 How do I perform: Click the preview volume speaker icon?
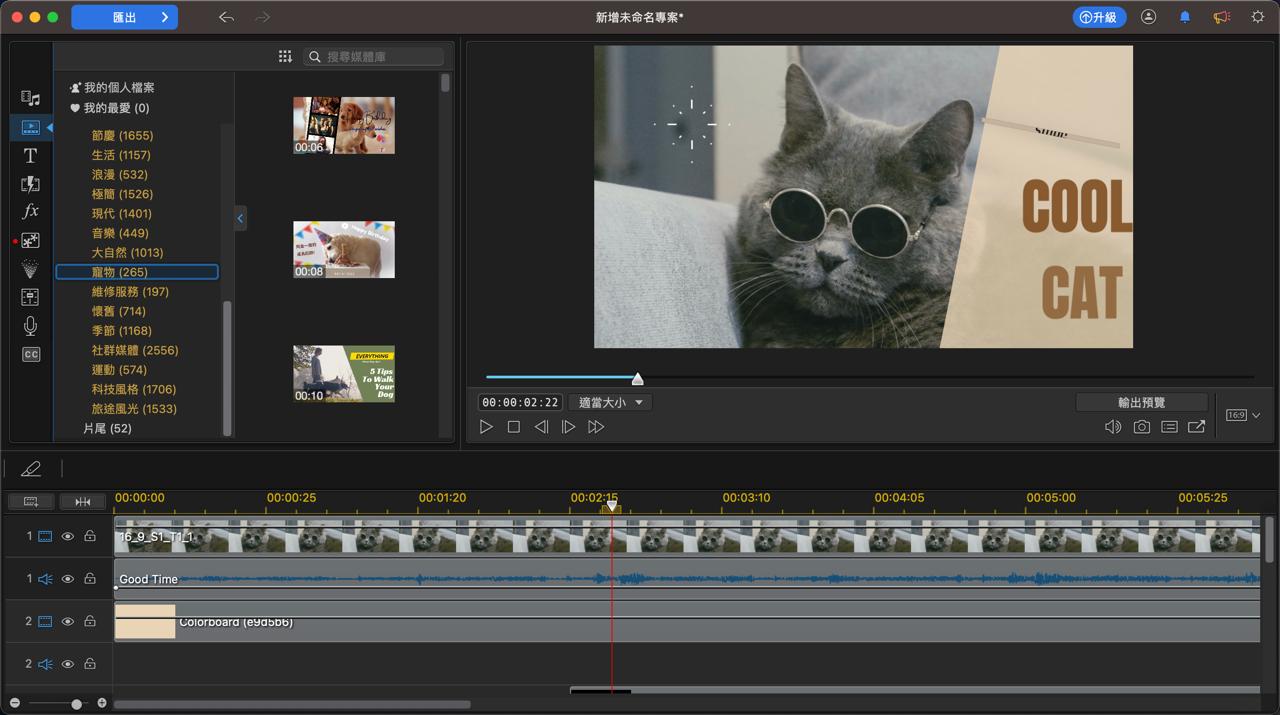click(x=1112, y=427)
